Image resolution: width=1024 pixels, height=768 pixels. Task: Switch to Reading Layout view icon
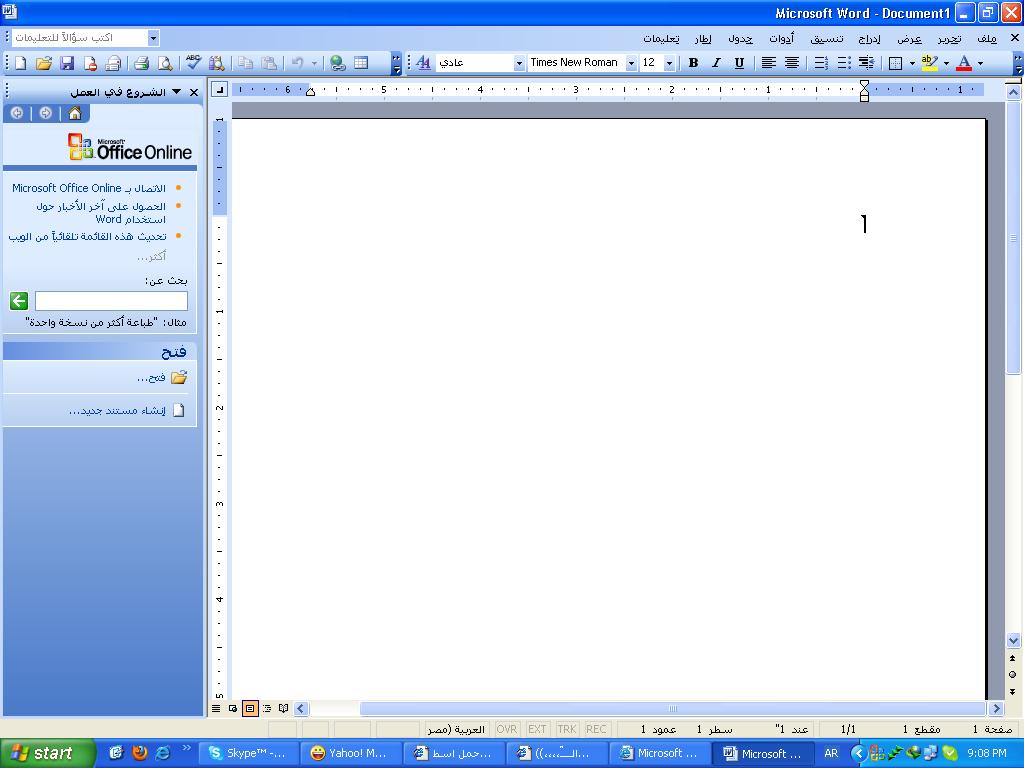[x=283, y=709]
